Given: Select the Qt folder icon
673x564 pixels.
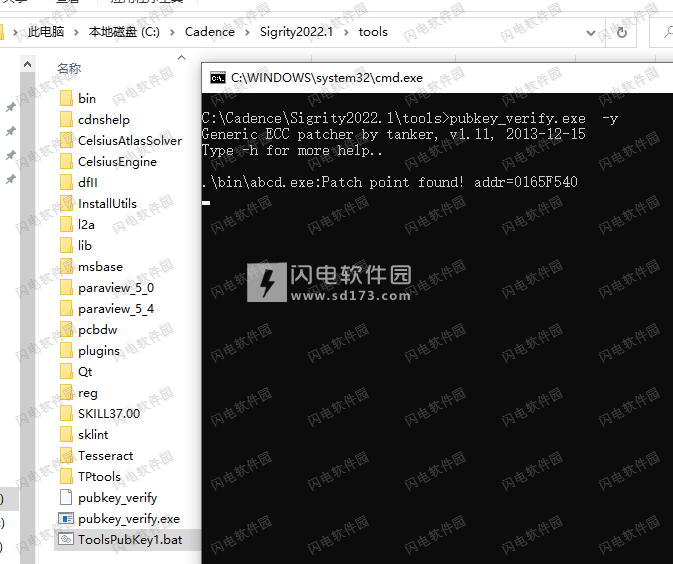Looking at the screenshot, I should click(x=66, y=372).
